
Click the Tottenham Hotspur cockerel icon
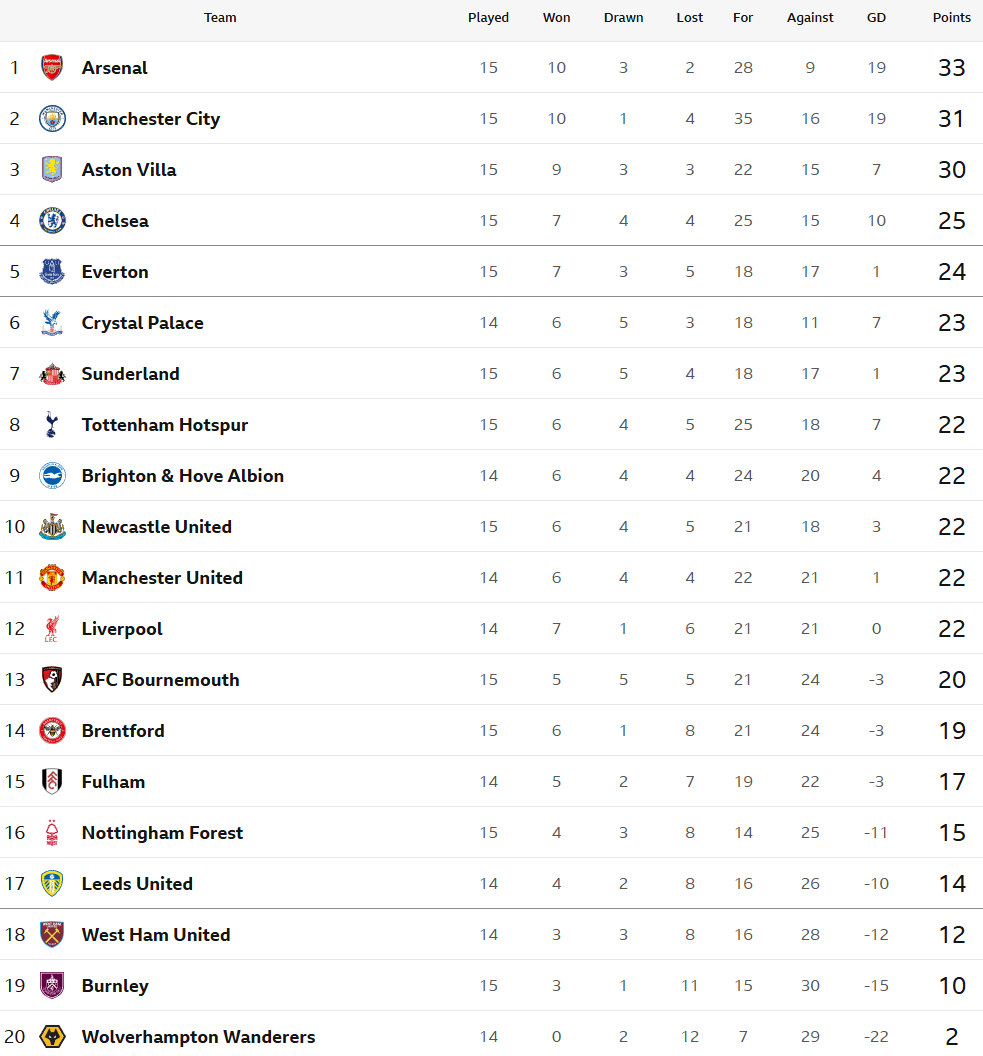coord(52,425)
